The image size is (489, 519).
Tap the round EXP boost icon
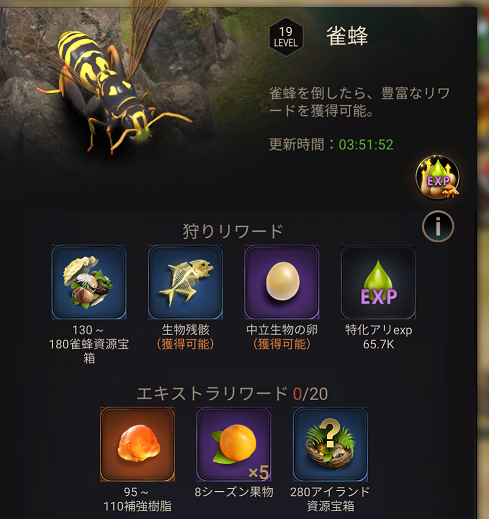pyautogui.click(x=437, y=177)
